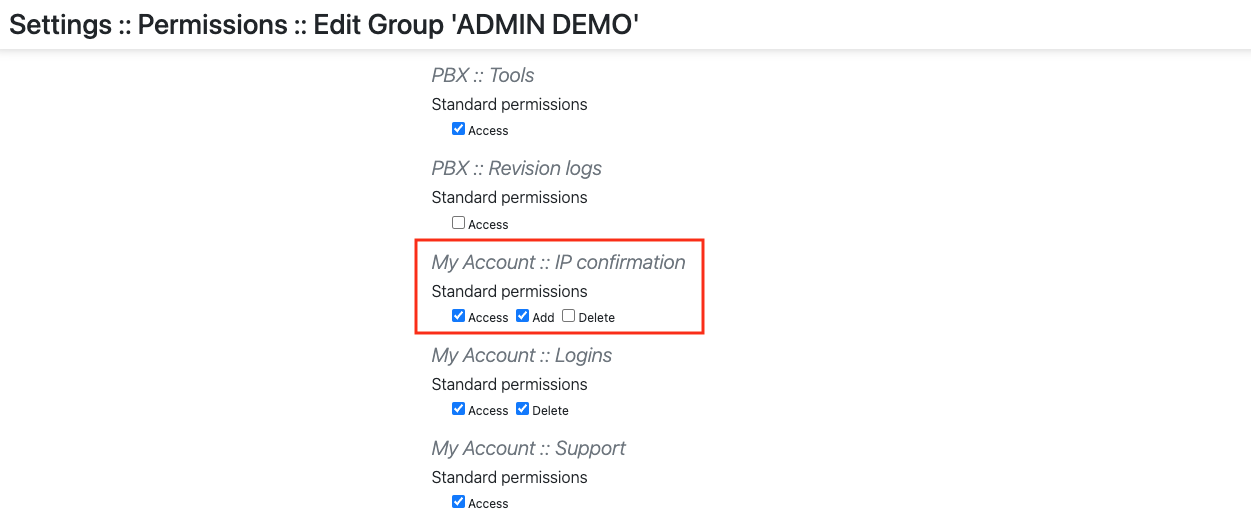
Task: Click 'Access' label text under PBX :: Tools
Action: [488, 131]
